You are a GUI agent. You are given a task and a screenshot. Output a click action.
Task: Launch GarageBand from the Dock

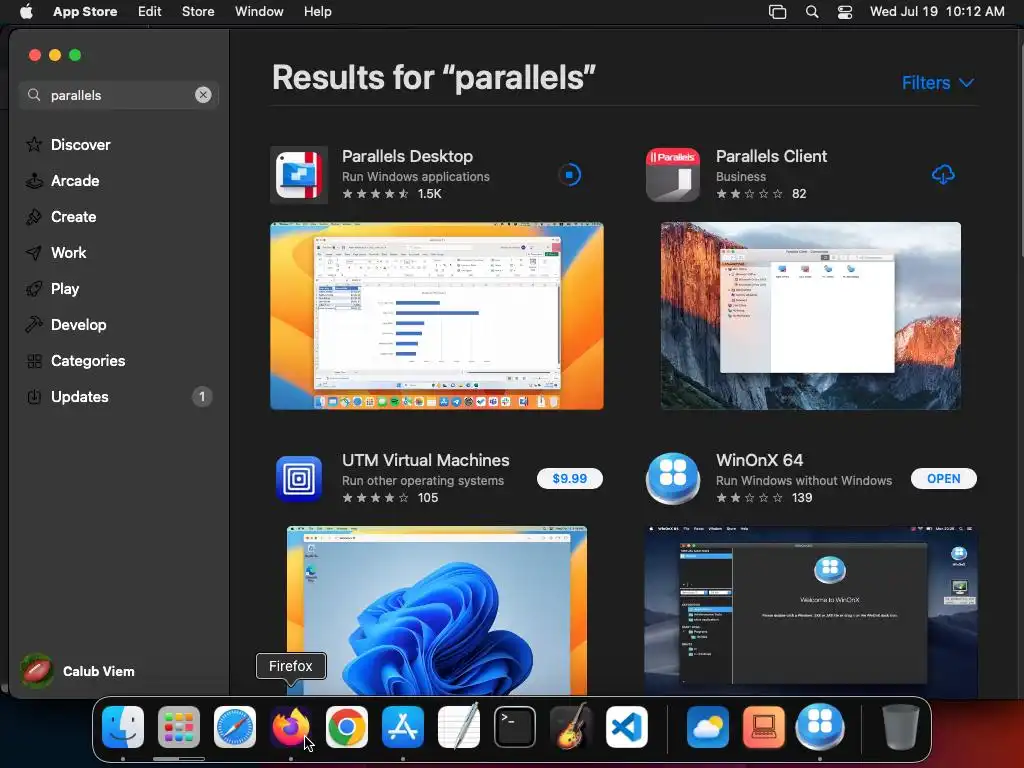571,727
